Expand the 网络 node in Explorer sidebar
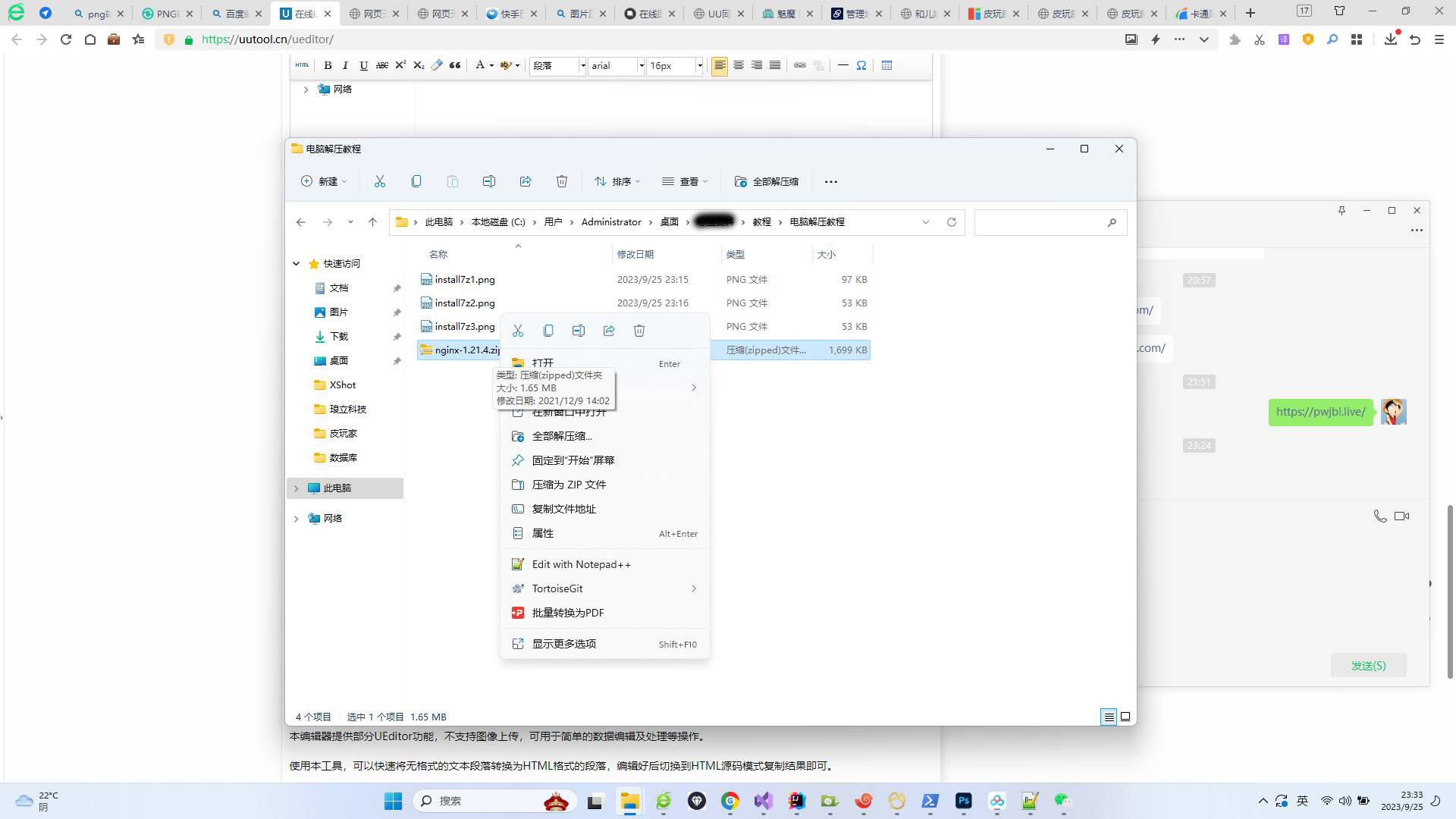Screen dimensions: 1456x819 tap(297, 519)
